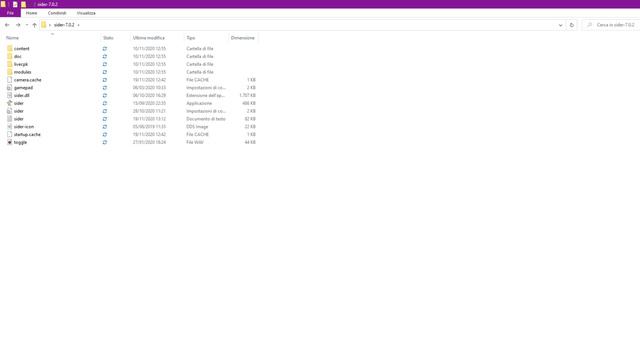Sort by the Stato column header
Image resolution: width=640 pixels, height=360 pixels.
click(108, 38)
